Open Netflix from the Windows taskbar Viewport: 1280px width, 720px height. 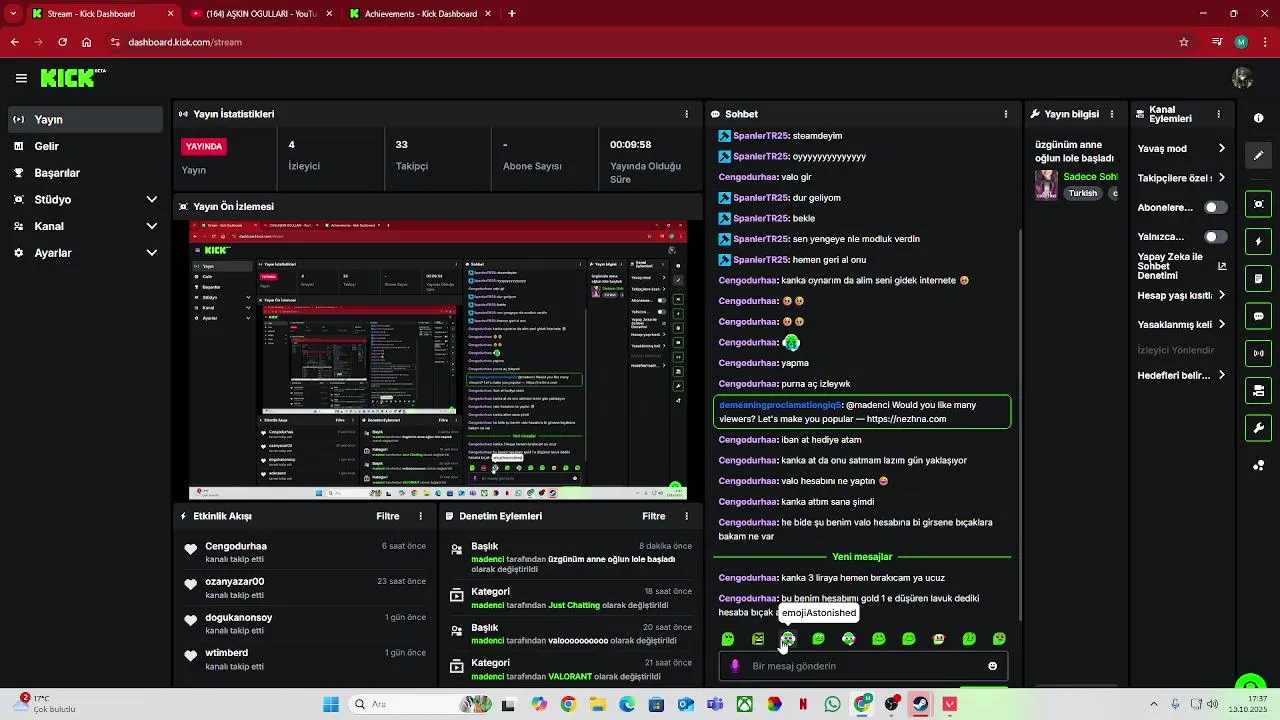tap(803, 704)
